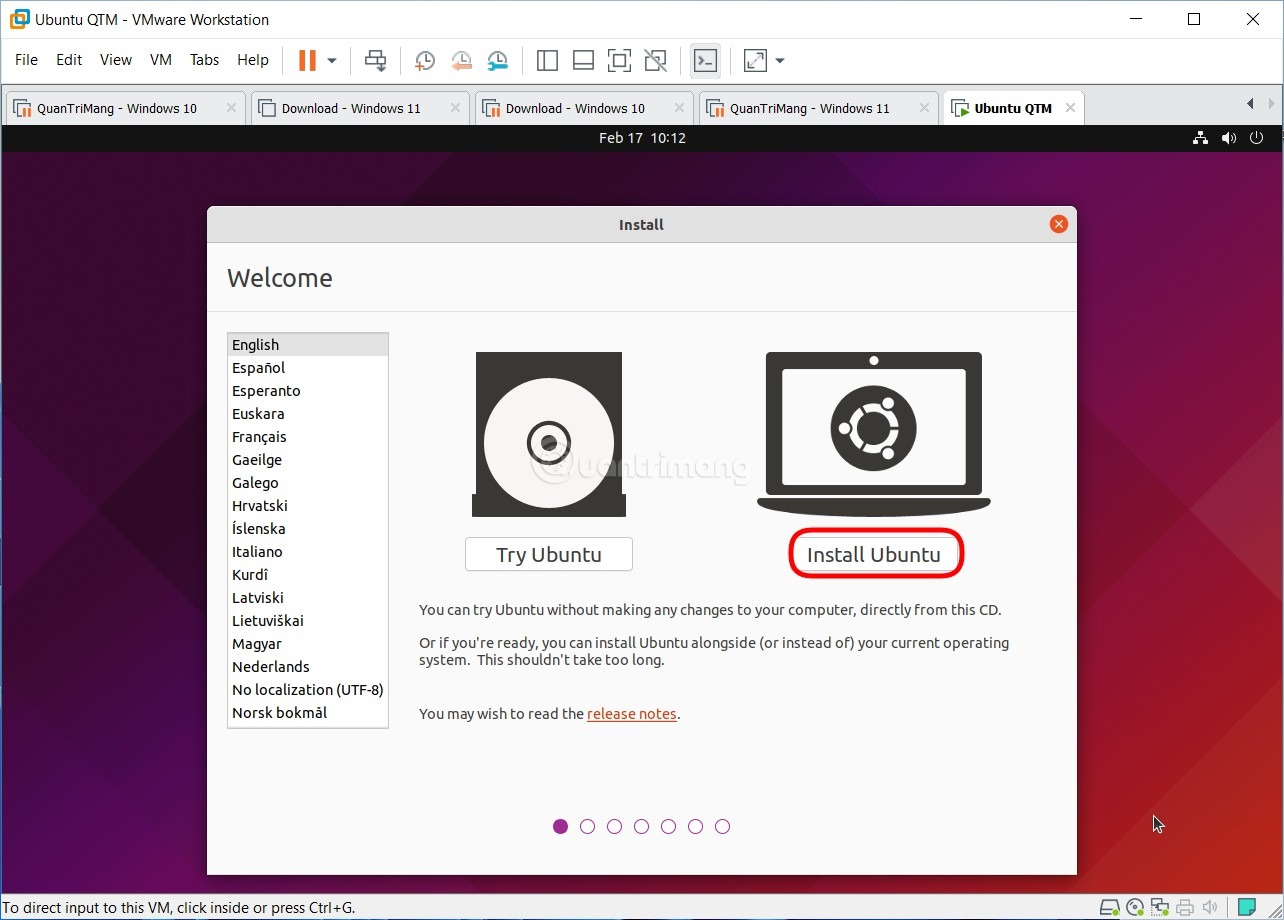Open the Tabs menu
1284x920 pixels.
pos(204,60)
